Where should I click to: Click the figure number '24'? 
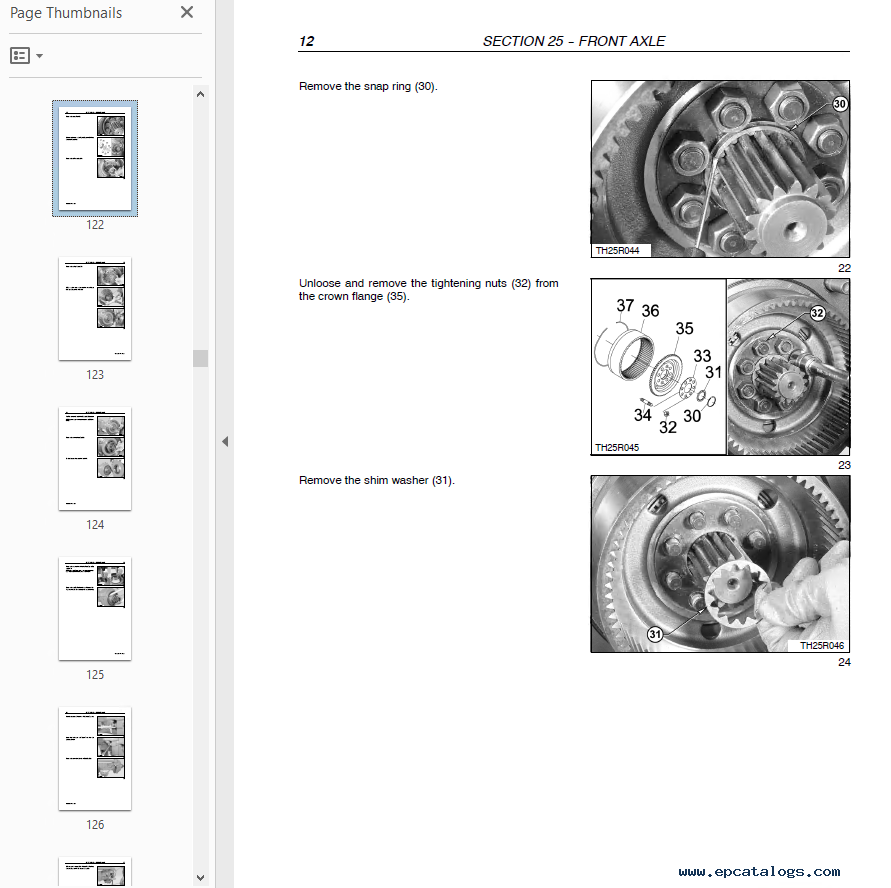pyautogui.click(x=844, y=662)
